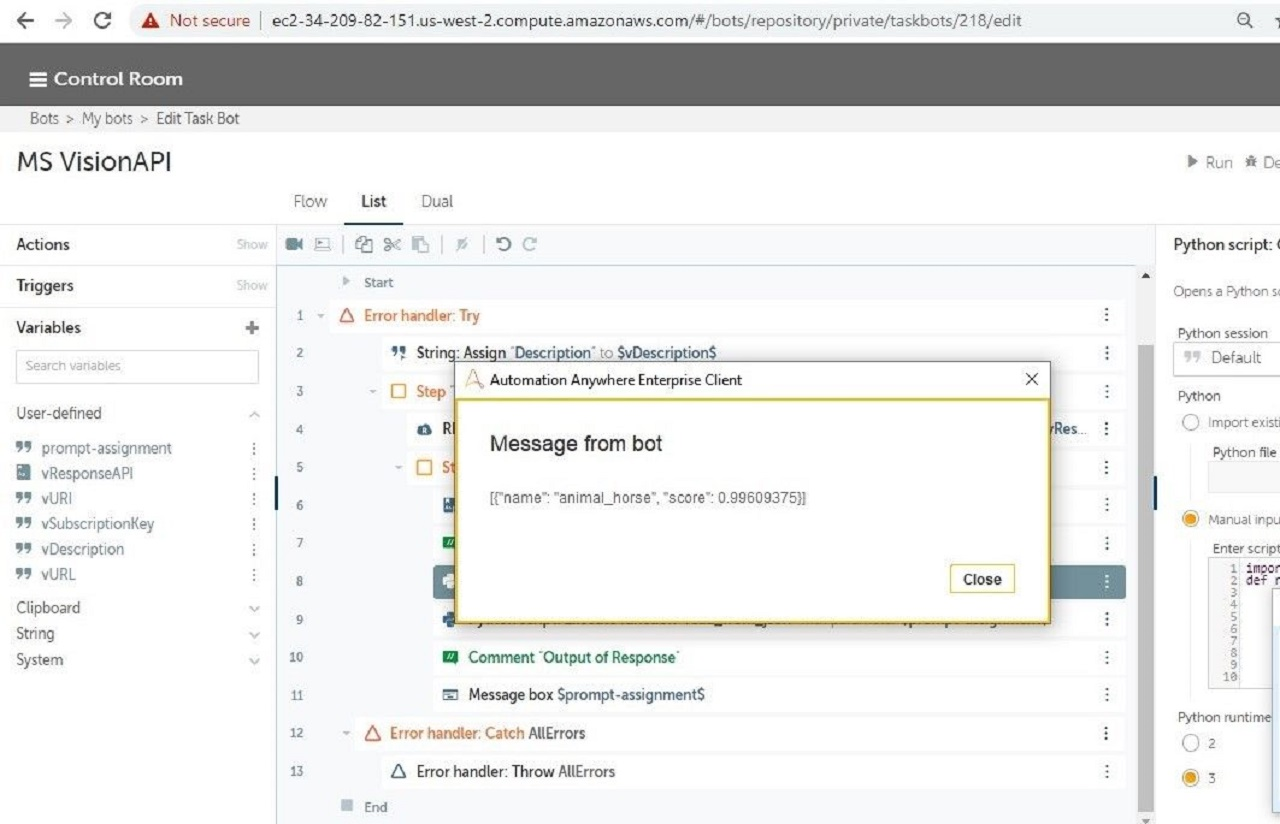Click the Search variables field

[137, 366]
